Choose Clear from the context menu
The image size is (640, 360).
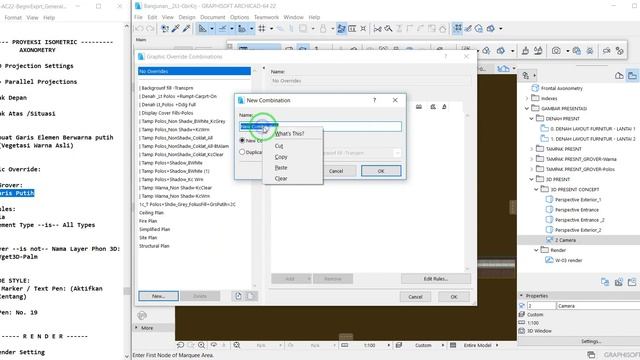pos(281,178)
